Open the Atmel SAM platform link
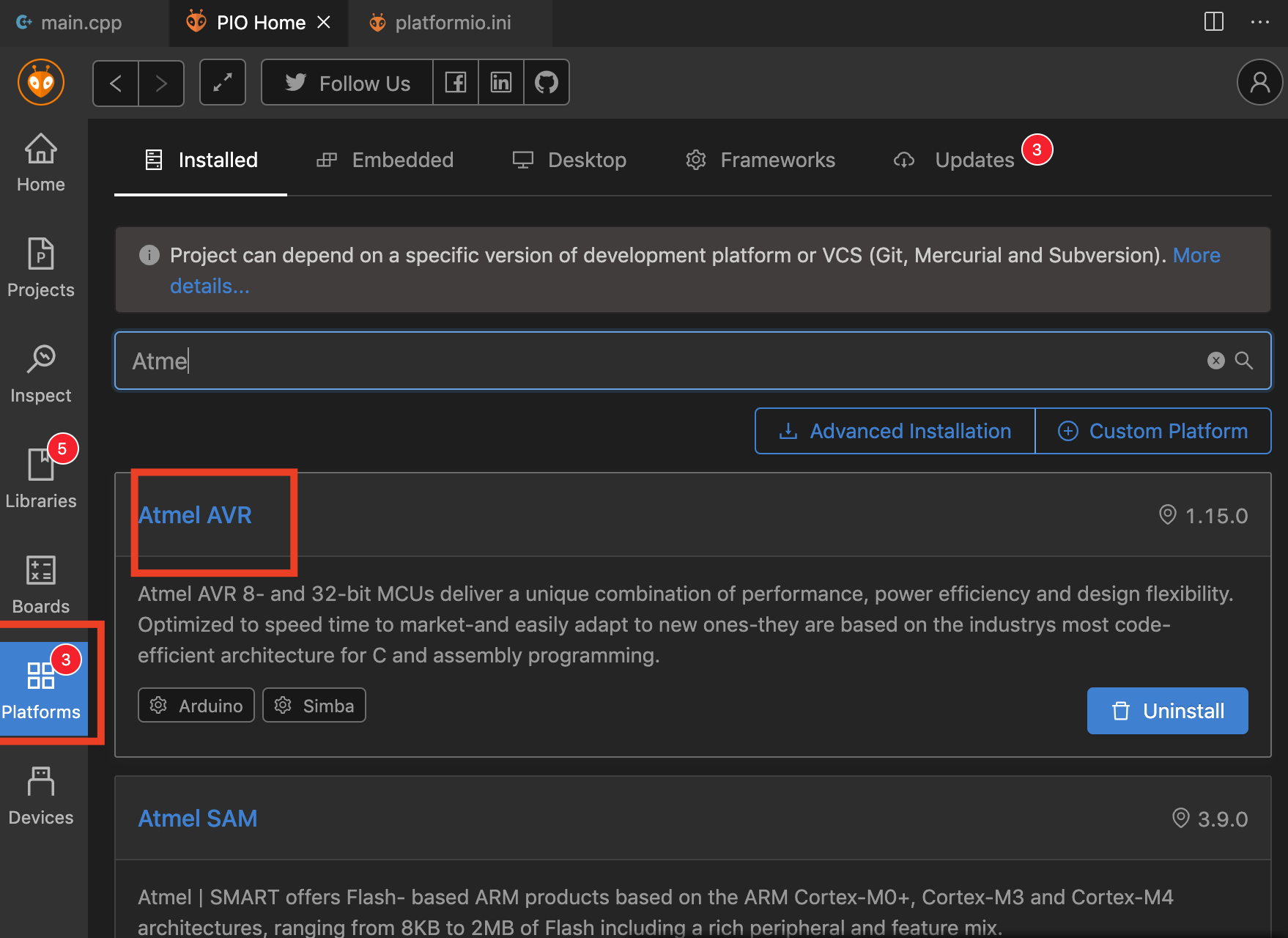The height and width of the screenshot is (938, 1288). click(x=198, y=819)
